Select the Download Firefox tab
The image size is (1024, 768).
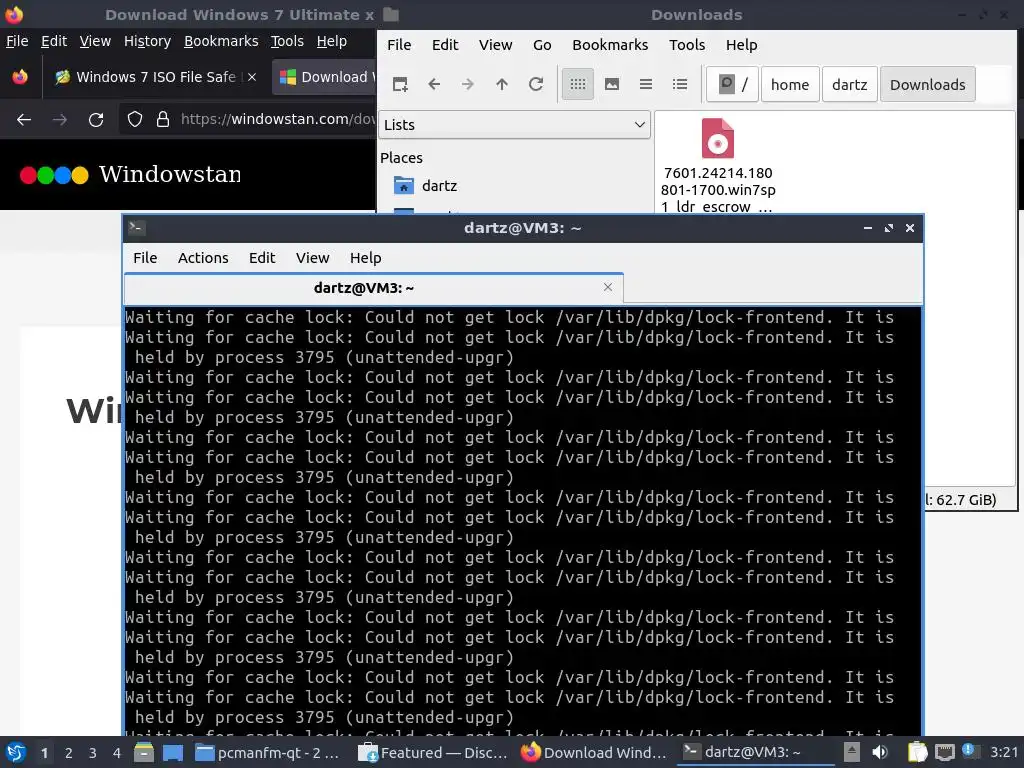(x=325, y=77)
